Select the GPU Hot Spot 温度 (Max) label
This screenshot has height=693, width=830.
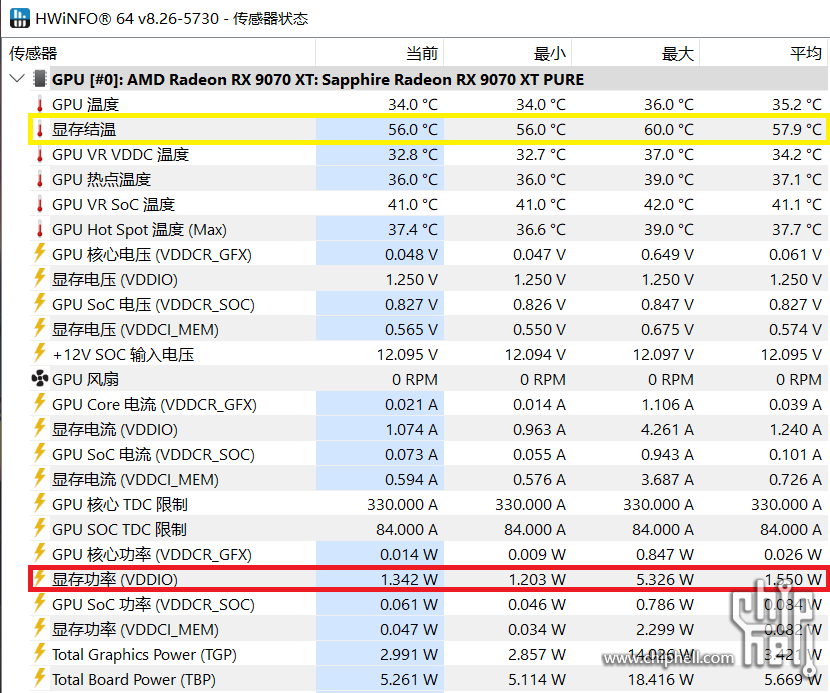[x=139, y=229]
